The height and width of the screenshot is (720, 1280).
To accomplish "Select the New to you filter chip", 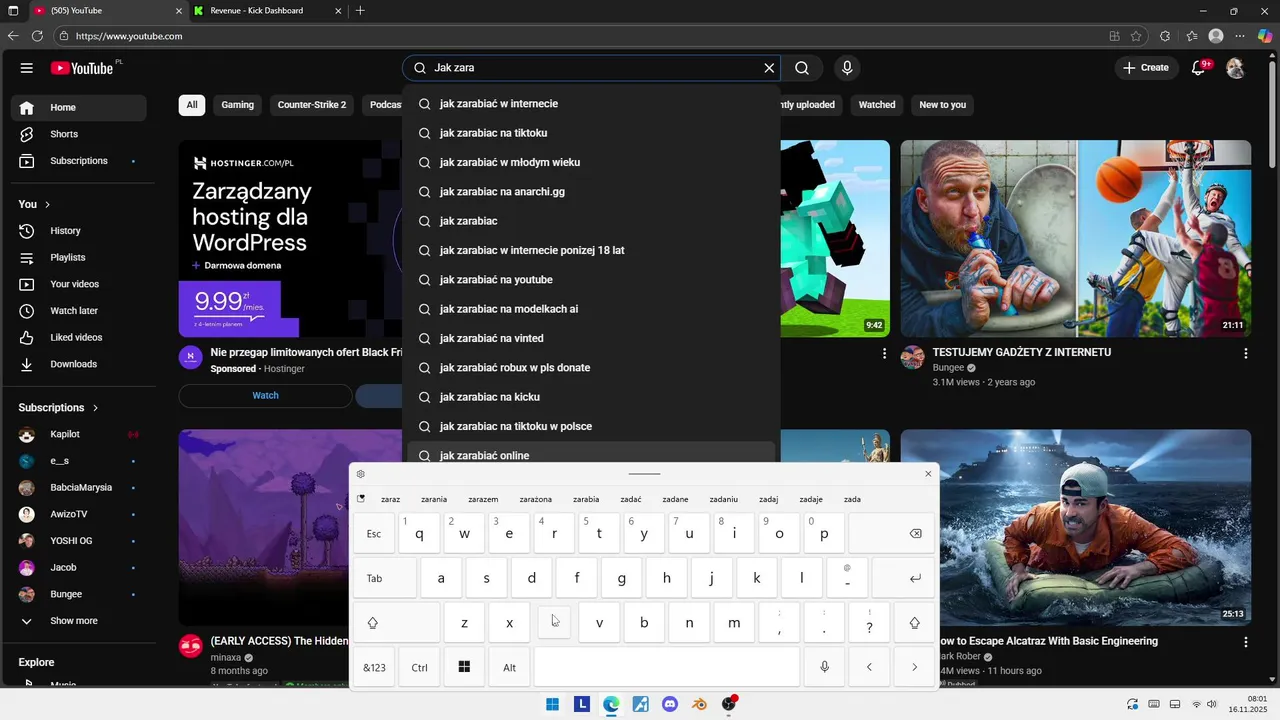I will coord(943,105).
